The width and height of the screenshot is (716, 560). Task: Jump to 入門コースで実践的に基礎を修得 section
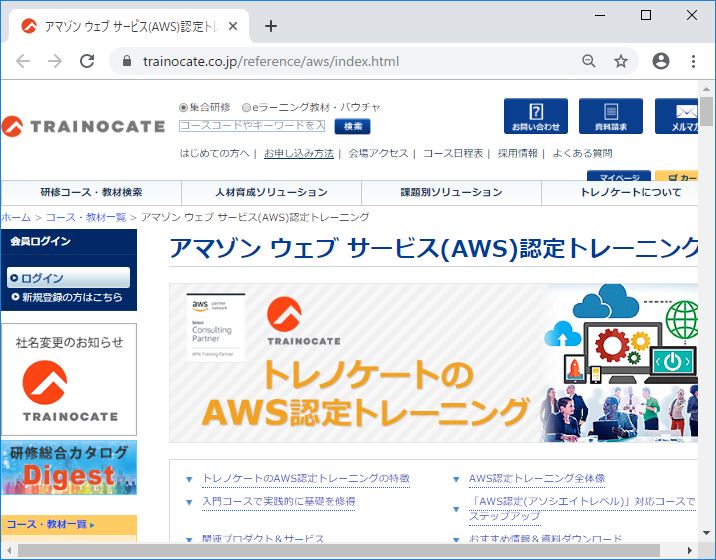tap(279, 501)
